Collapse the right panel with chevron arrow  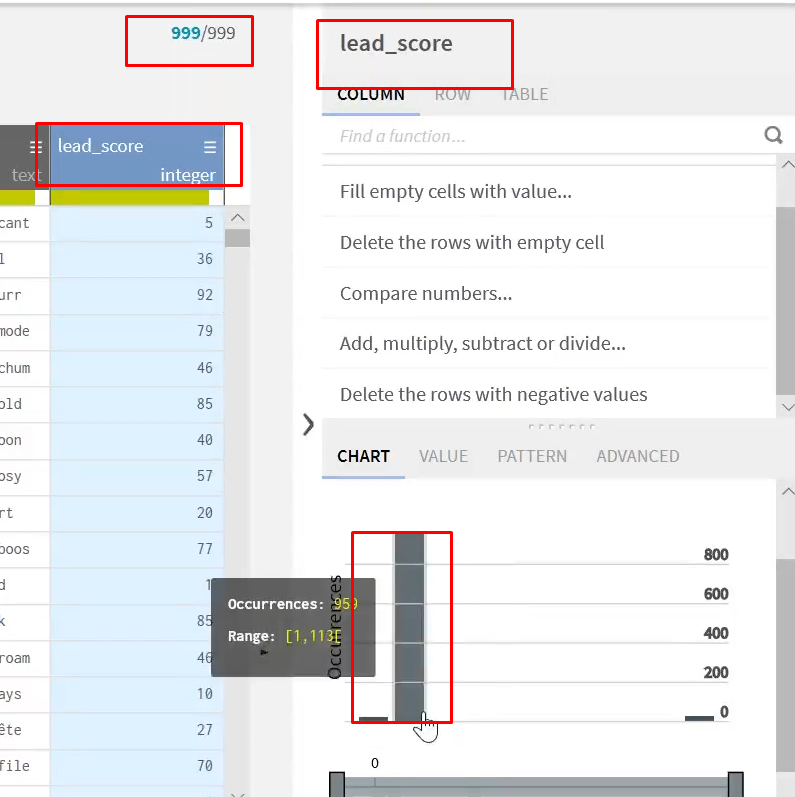point(308,424)
